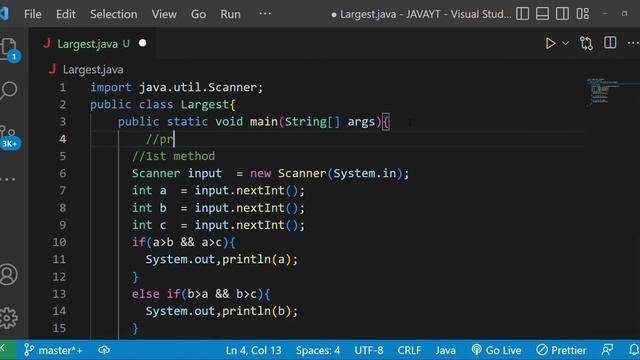Close the unsaved Largest.java tab dot

[142, 43]
